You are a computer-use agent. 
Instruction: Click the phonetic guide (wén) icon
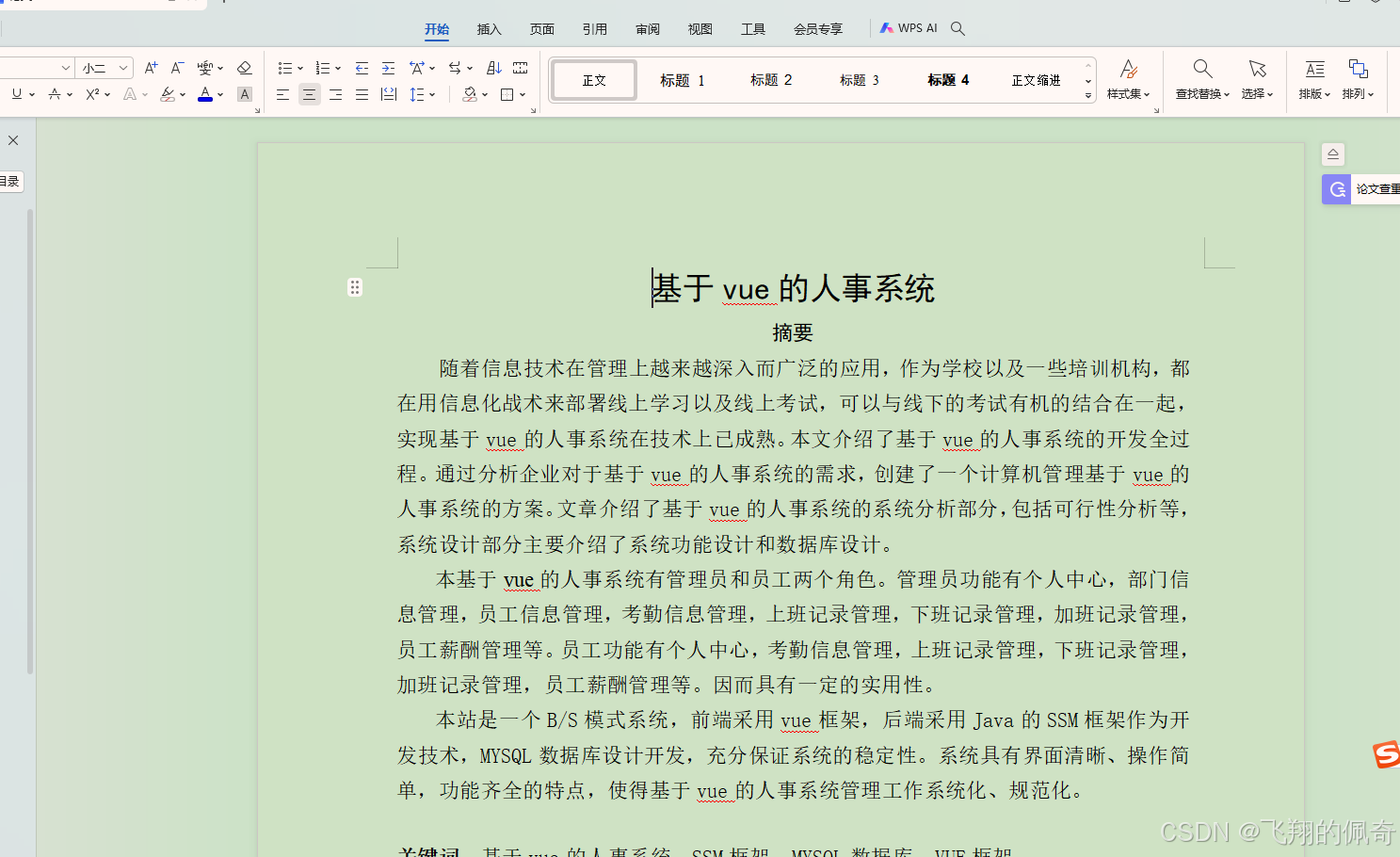coord(204,68)
